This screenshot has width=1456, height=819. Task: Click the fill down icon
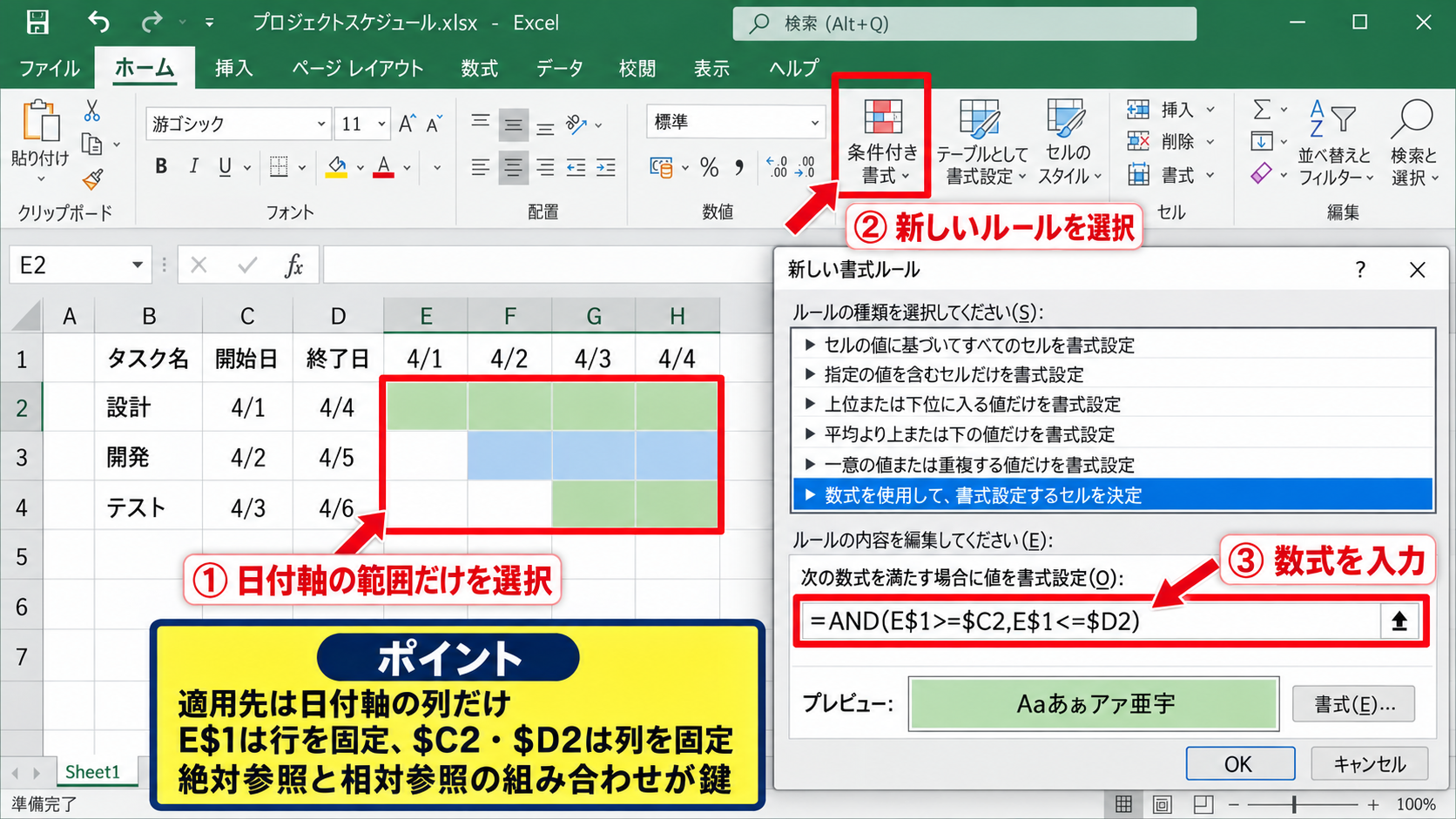point(1261,141)
